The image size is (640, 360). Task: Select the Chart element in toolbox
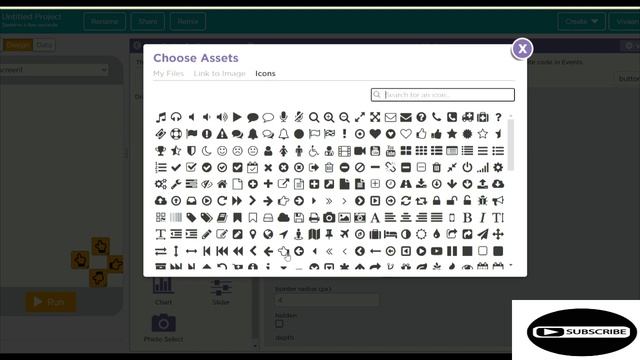pos(163,291)
